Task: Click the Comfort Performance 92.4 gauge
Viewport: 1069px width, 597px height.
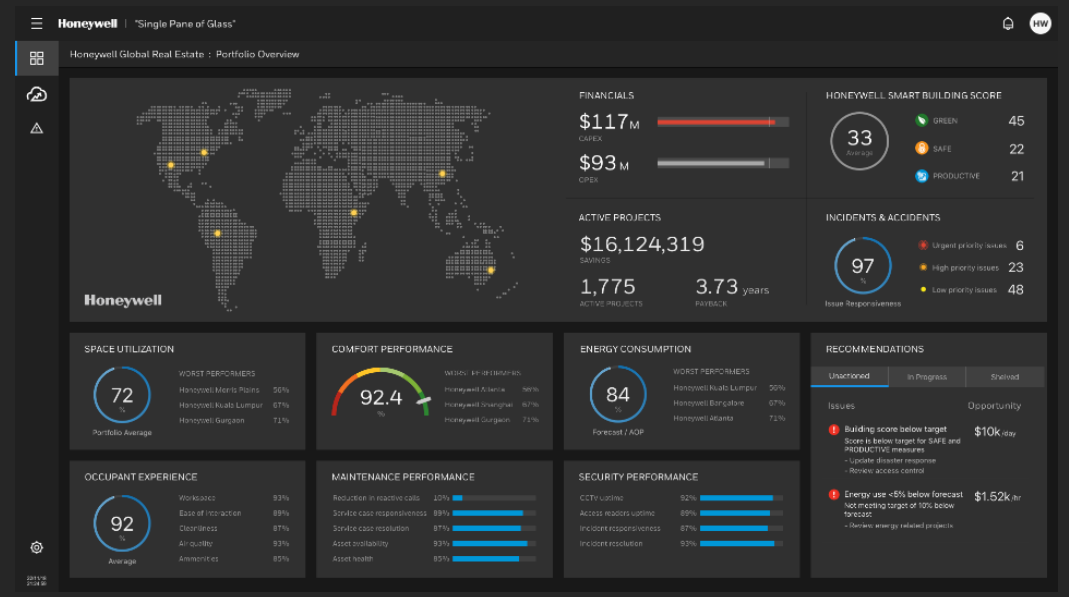Action: [x=381, y=393]
